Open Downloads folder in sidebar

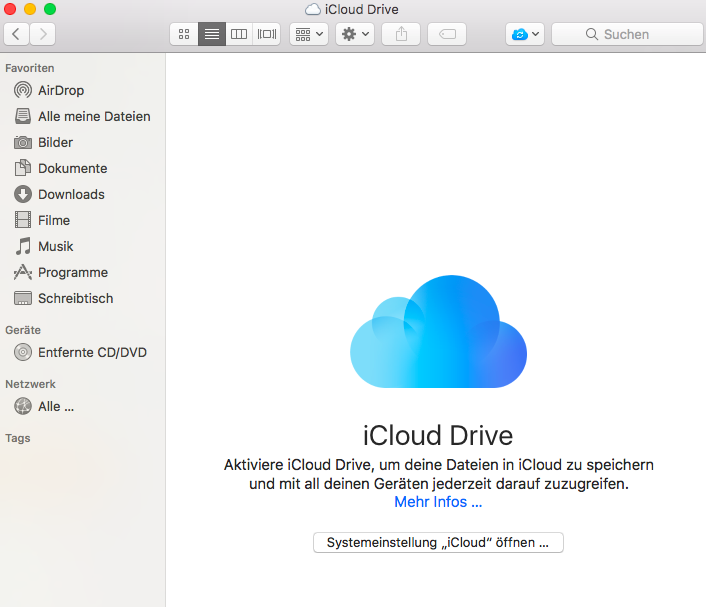pos(71,194)
